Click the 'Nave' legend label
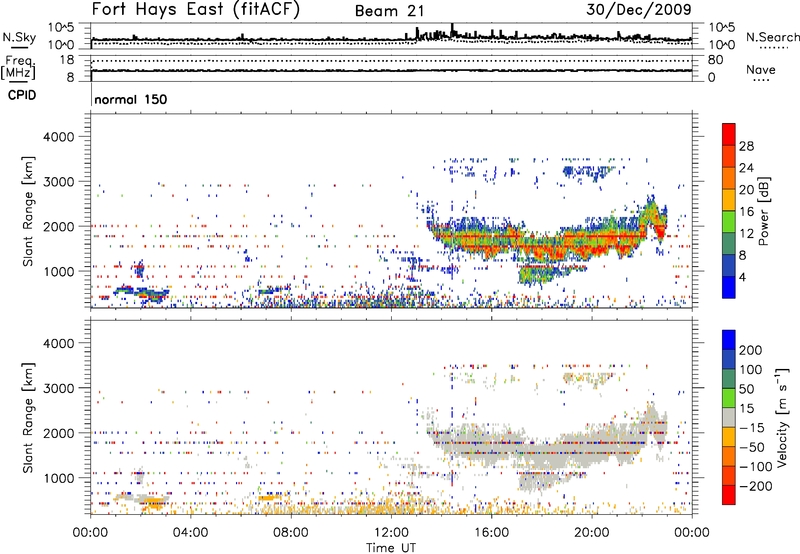This screenshot has height=554, width=800. (761, 69)
